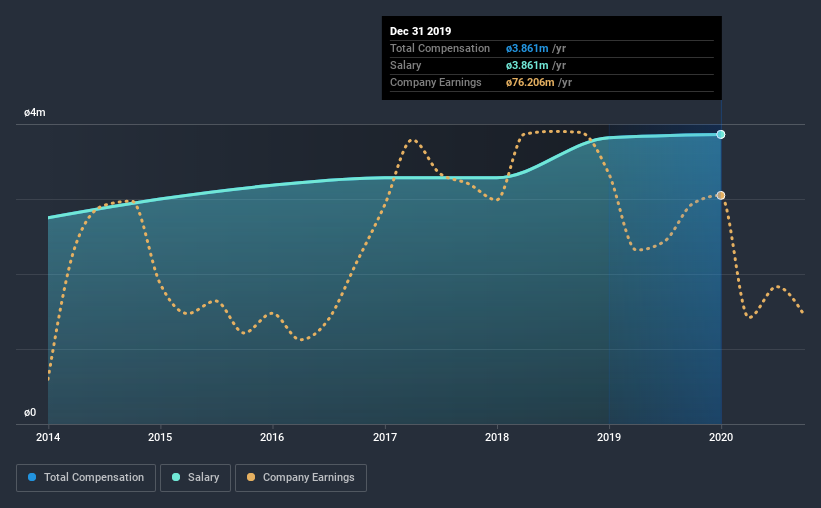
Task: Click the 2019 x-axis label
Action: [609, 437]
